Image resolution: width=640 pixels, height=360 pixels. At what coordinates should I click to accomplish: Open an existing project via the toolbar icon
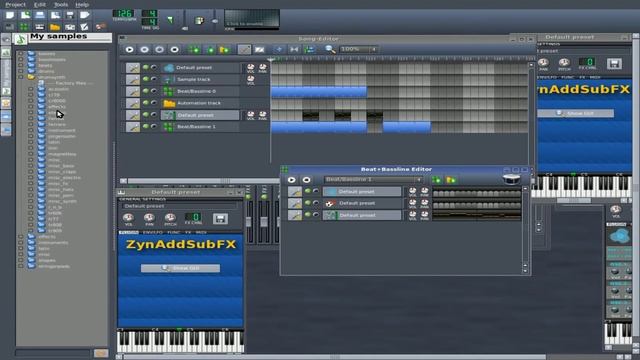tap(40, 15)
